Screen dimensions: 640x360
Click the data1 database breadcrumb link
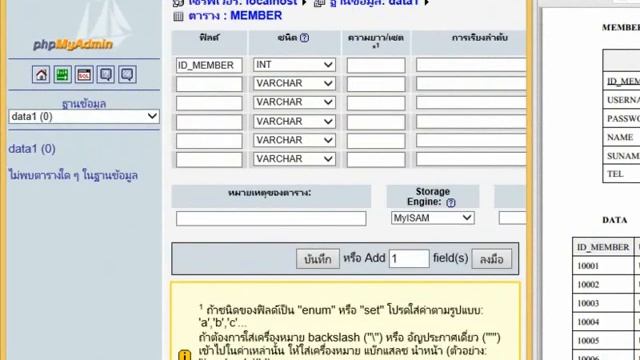point(373,2)
